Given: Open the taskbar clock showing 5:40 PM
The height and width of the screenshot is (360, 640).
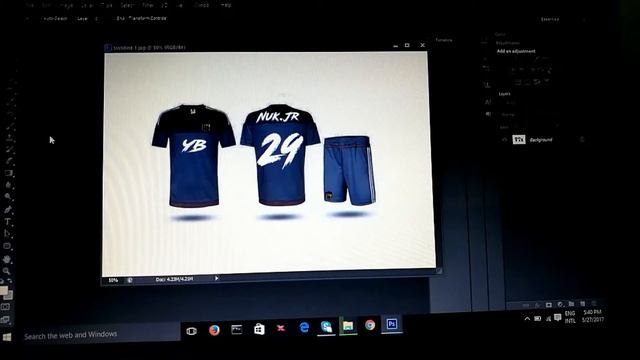Looking at the screenshot, I should pyautogui.click(x=592, y=316).
